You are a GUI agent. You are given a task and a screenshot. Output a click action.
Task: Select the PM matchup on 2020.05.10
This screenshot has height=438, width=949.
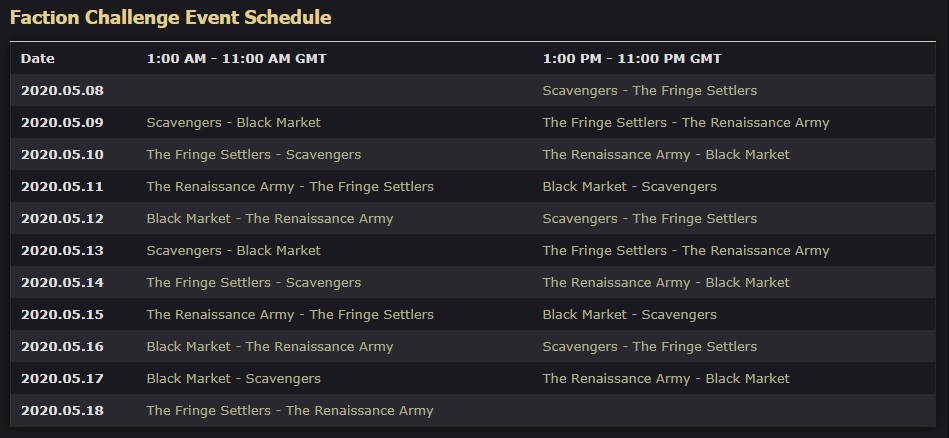click(666, 155)
